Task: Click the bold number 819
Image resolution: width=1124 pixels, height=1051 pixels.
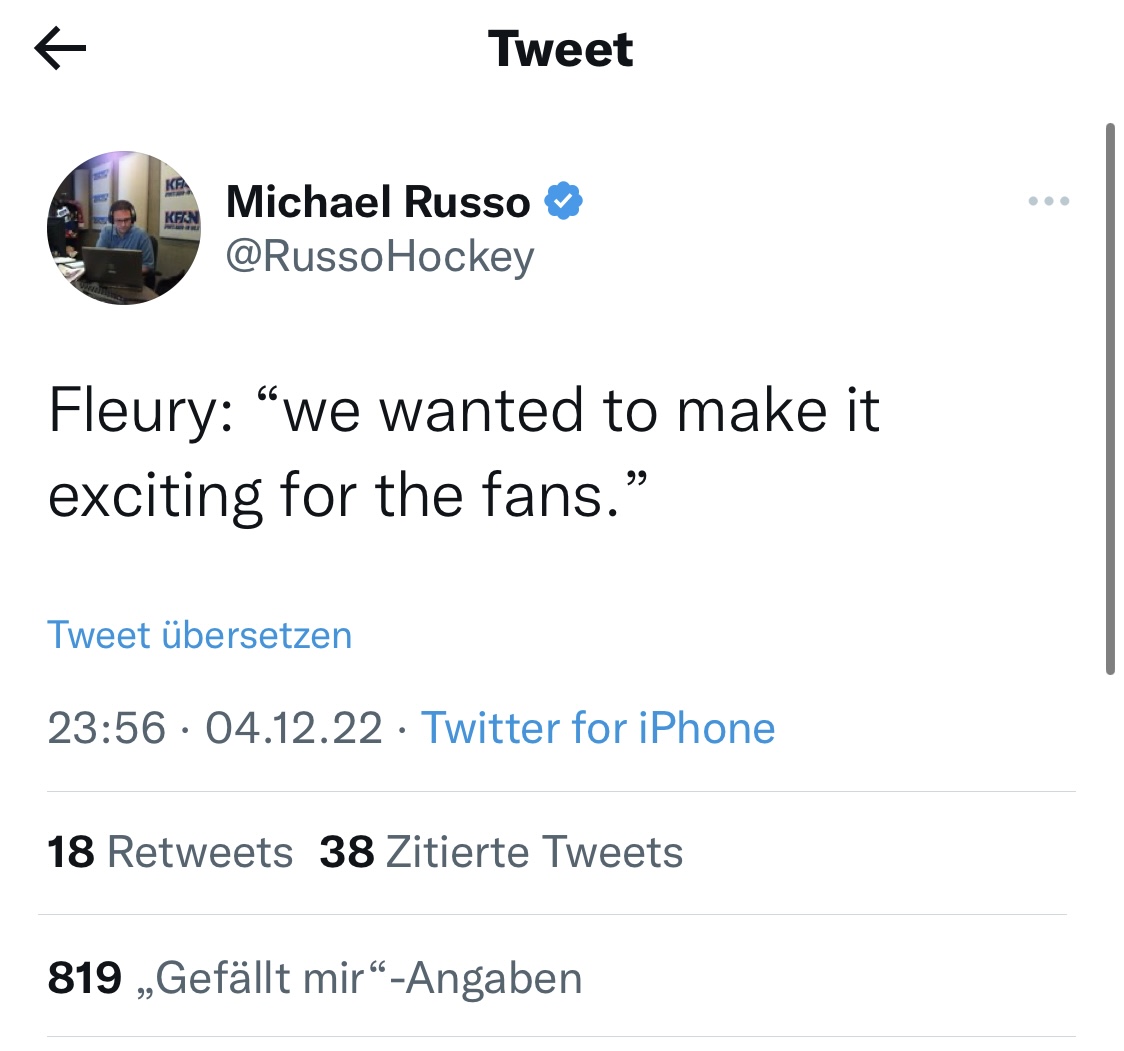Action: point(85,978)
